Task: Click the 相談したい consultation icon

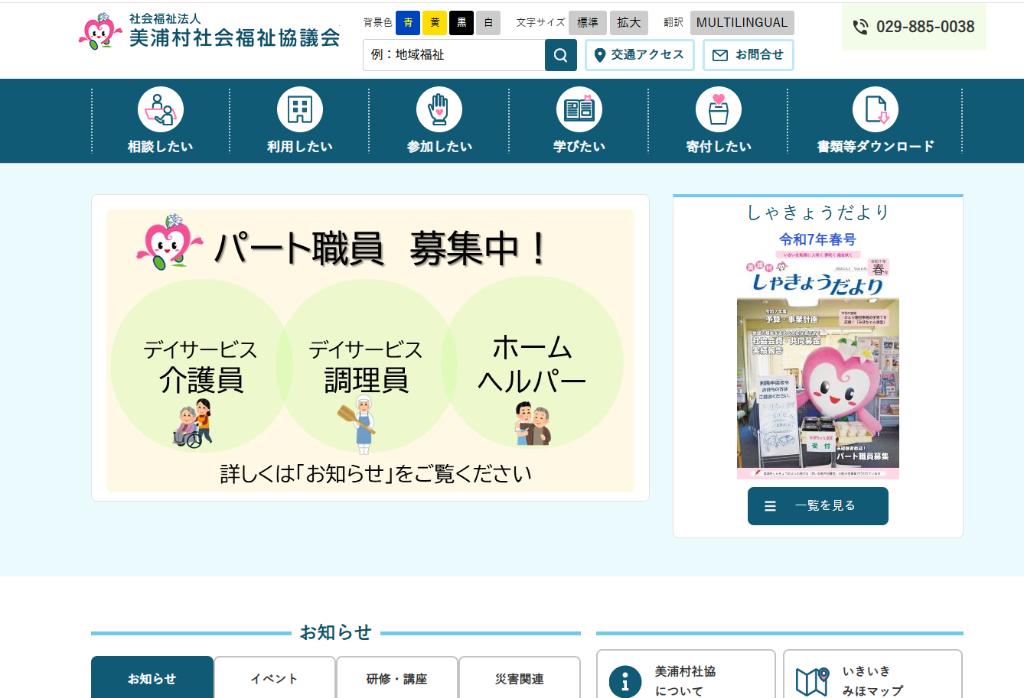Action: [160, 110]
